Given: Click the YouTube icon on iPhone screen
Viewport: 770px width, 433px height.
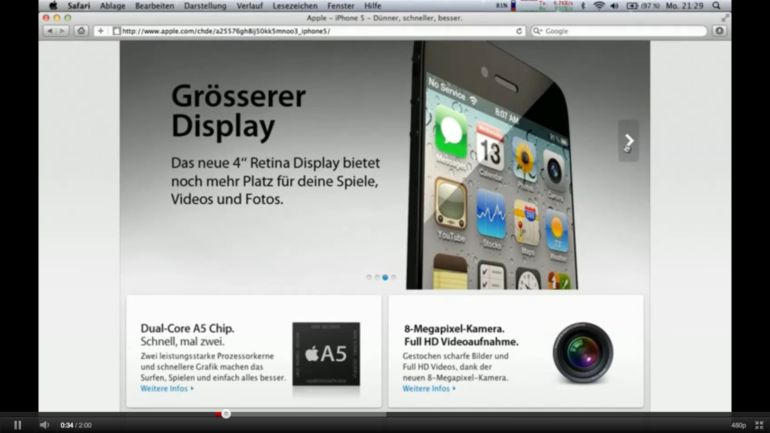Looking at the screenshot, I should tap(450, 205).
